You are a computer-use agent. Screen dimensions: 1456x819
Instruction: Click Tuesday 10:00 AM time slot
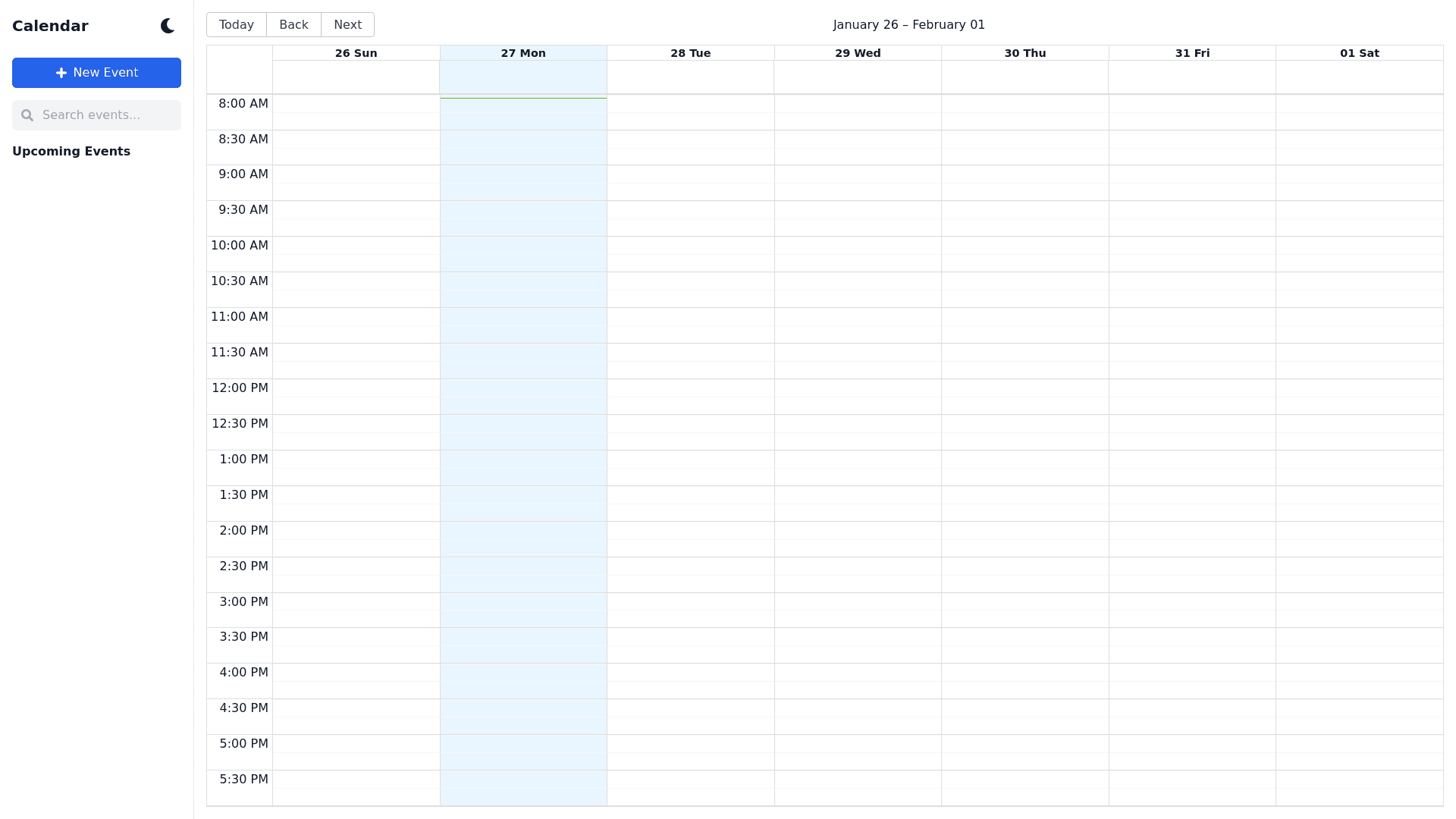690,246
